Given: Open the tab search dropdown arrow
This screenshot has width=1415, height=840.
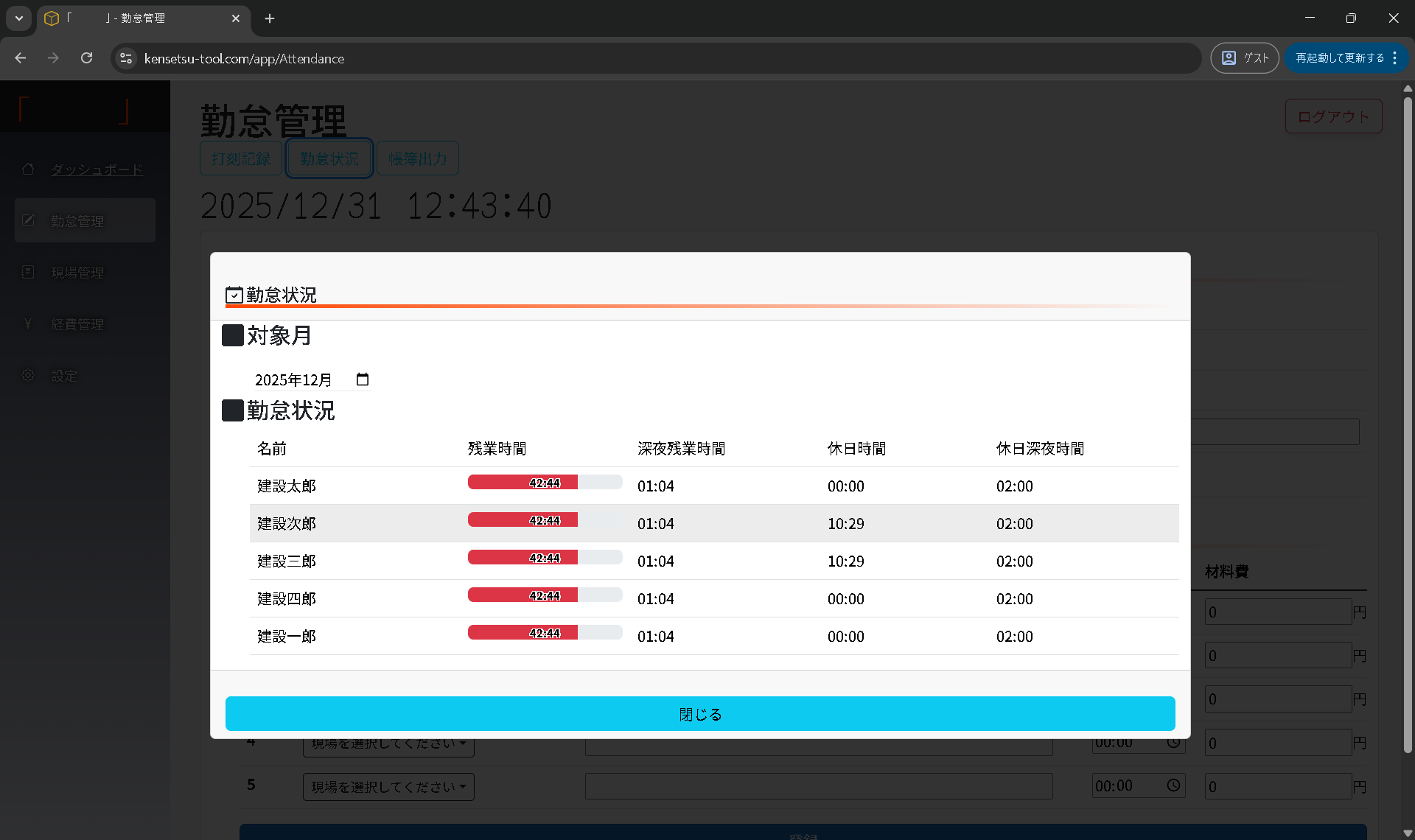Looking at the screenshot, I should pos(19,18).
